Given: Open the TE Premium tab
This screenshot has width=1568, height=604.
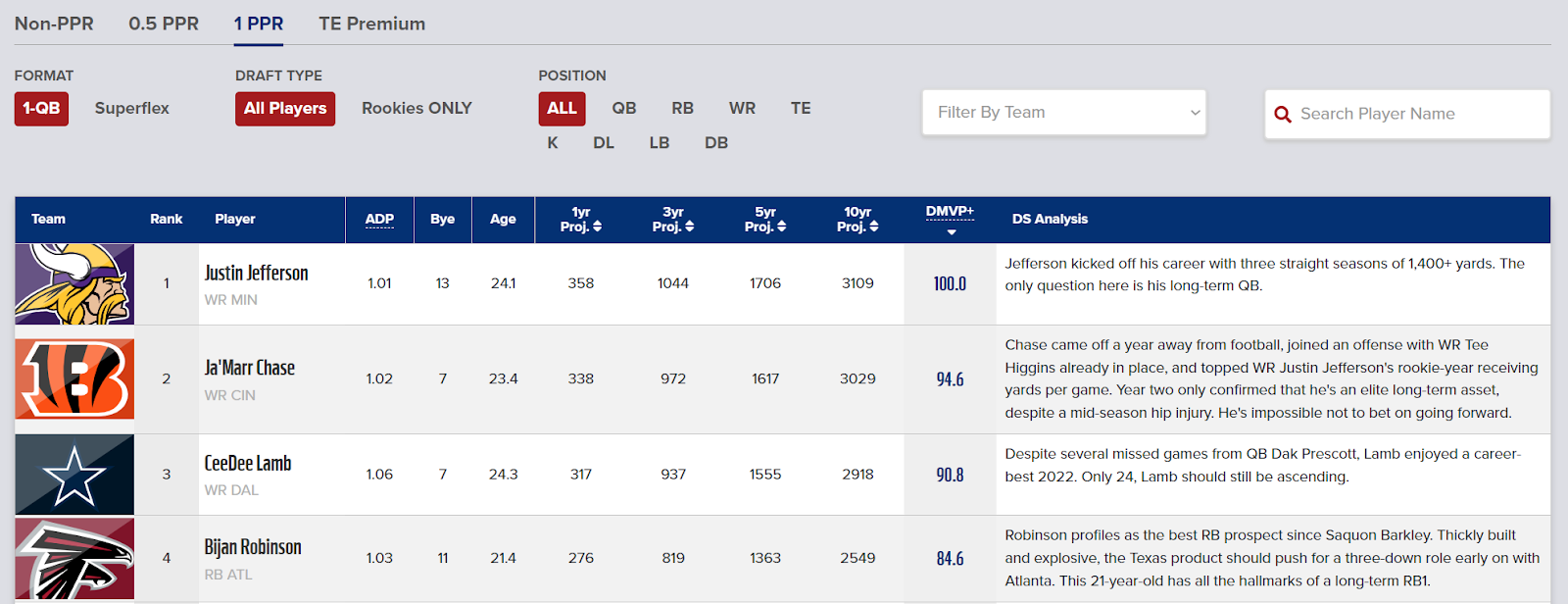Looking at the screenshot, I should [372, 24].
